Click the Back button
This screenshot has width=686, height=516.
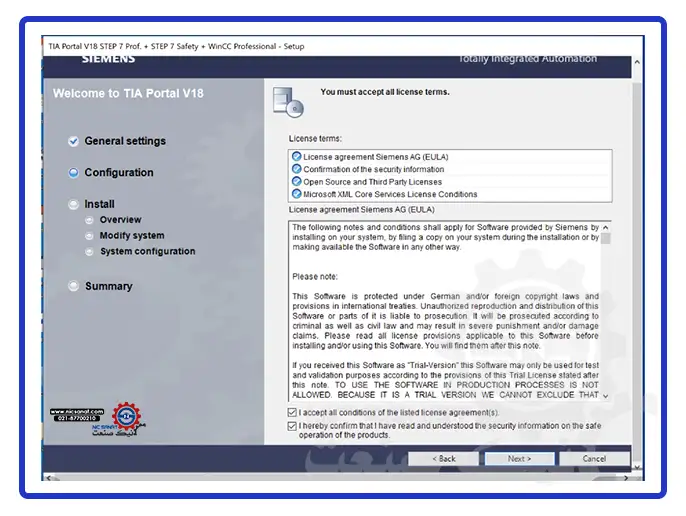pos(443,459)
